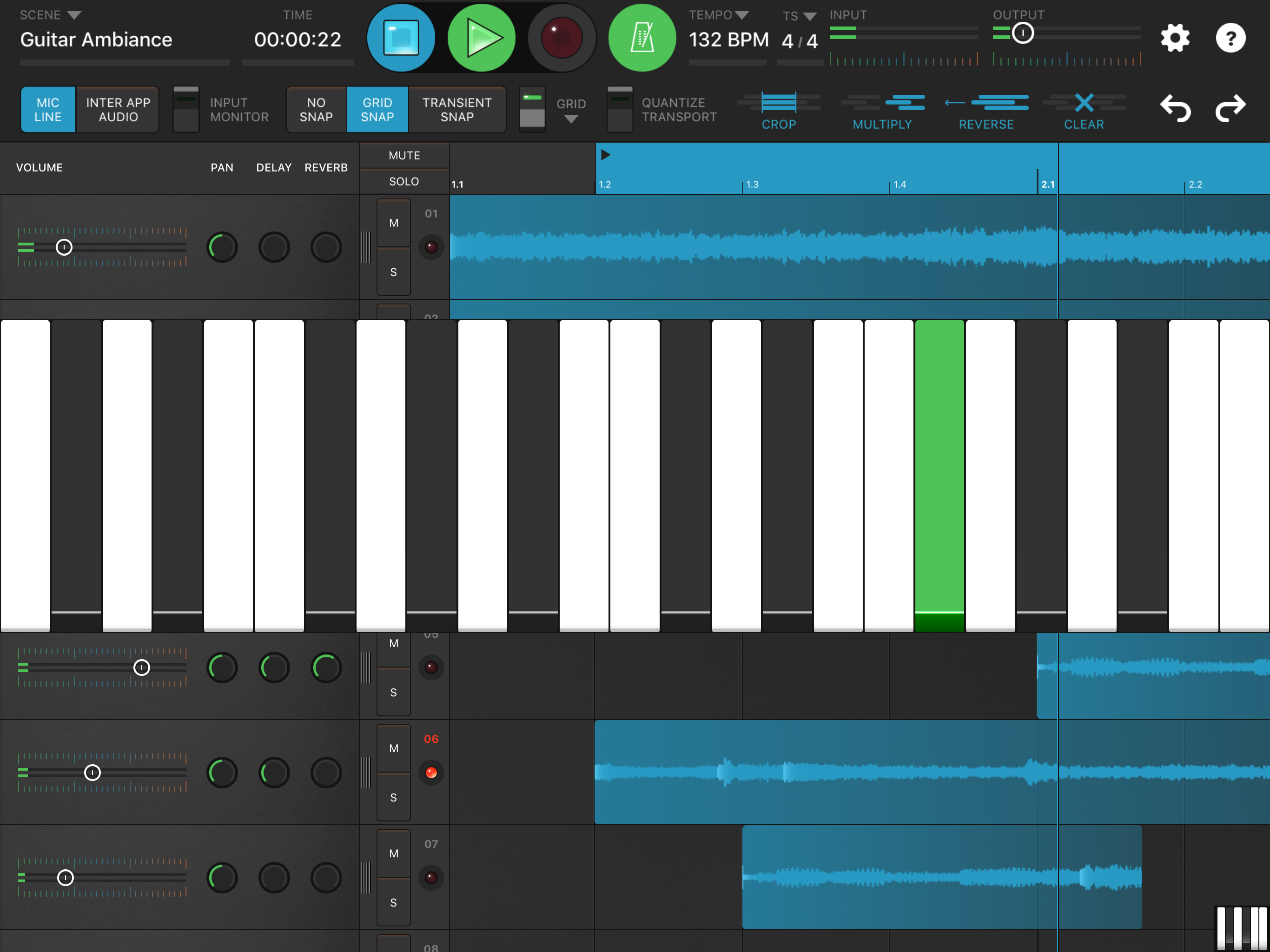Open the settings gear
Screen dimensions: 1270x952
[1175, 39]
